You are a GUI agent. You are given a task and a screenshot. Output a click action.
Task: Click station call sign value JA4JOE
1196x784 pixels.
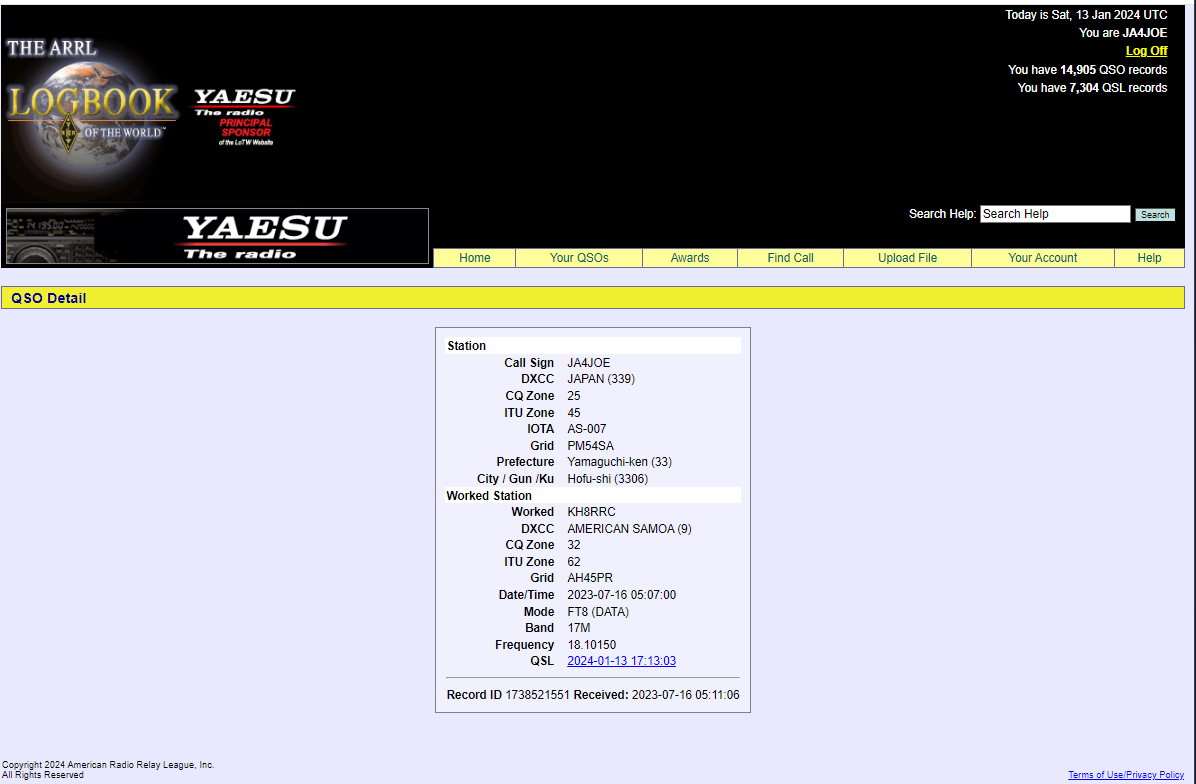(589, 363)
